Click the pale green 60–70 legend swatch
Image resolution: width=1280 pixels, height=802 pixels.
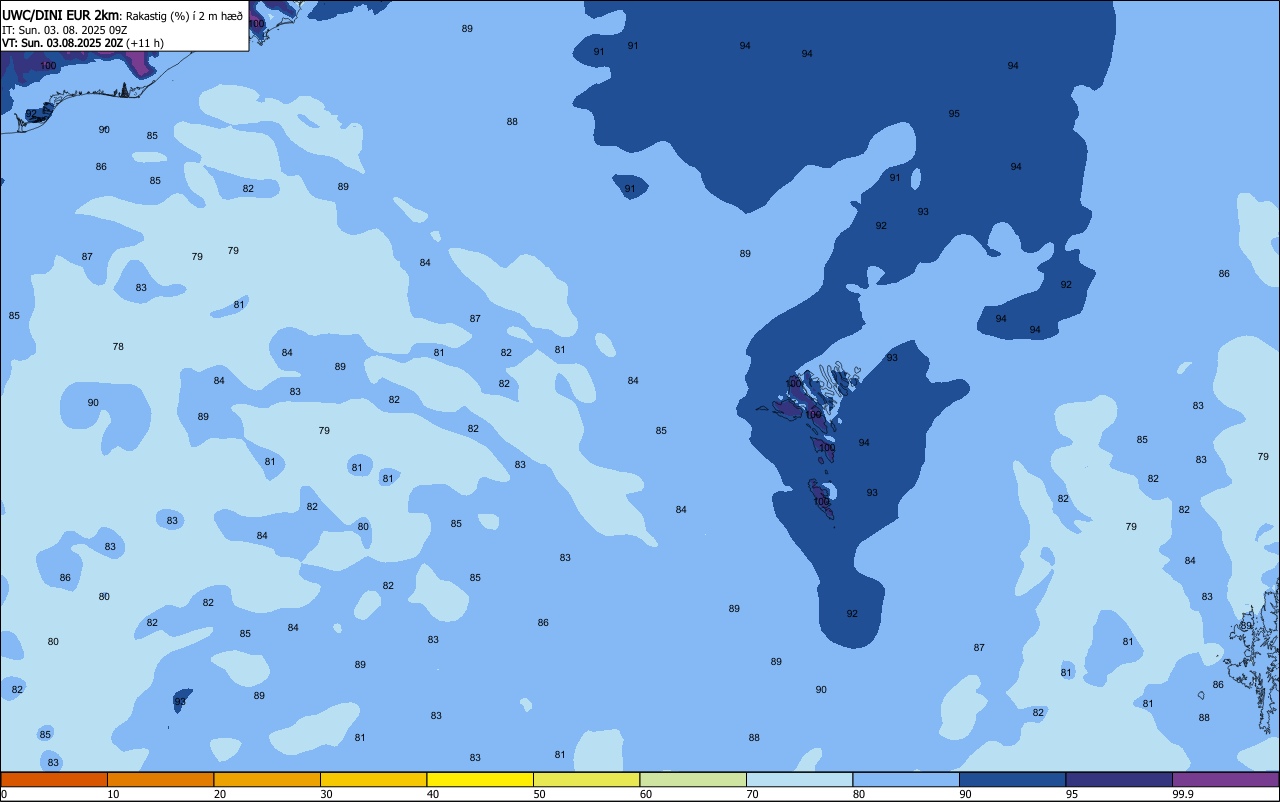[693, 779]
